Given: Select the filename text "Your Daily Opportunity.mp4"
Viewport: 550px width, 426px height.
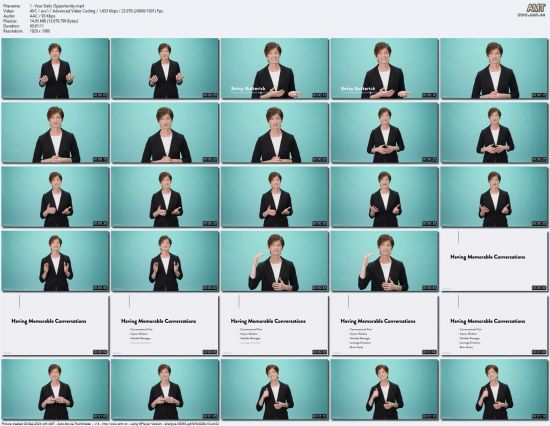Looking at the screenshot, I should (57, 6).
